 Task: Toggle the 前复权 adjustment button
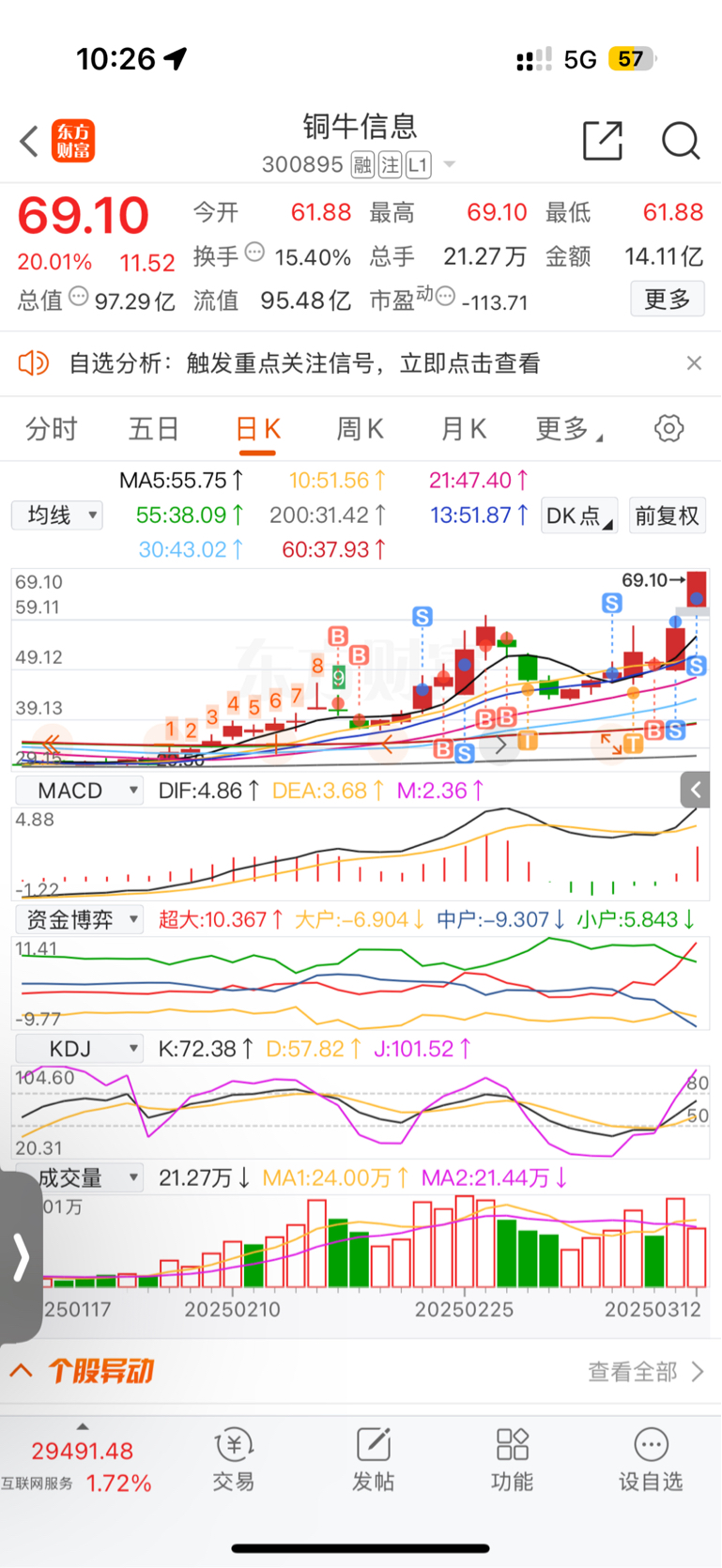point(667,515)
